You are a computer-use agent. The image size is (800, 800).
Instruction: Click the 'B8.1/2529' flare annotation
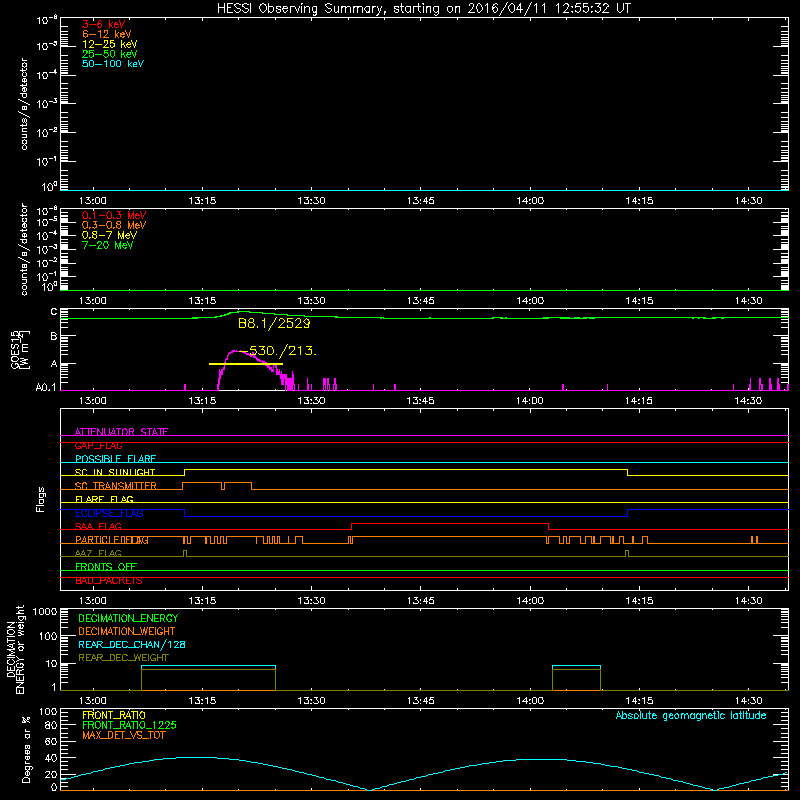[x=274, y=323]
